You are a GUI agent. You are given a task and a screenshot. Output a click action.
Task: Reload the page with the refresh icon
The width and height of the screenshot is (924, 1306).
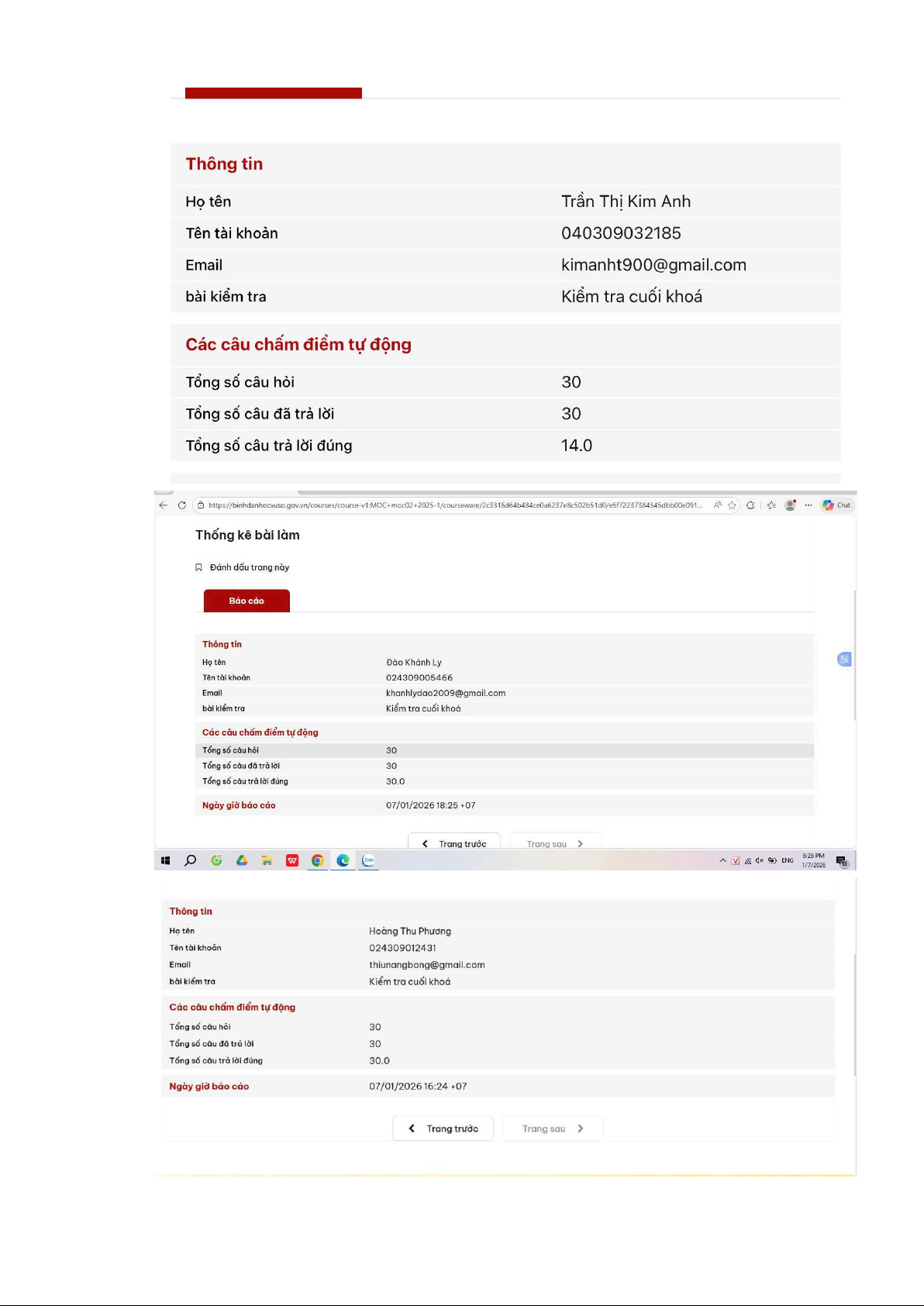pos(182,505)
